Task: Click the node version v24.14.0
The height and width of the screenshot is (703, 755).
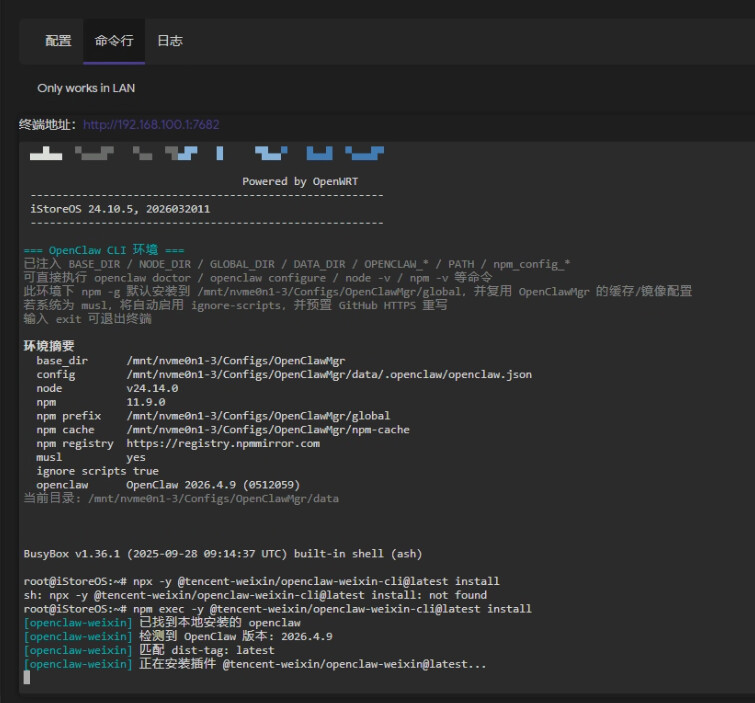Action: pos(152,388)
